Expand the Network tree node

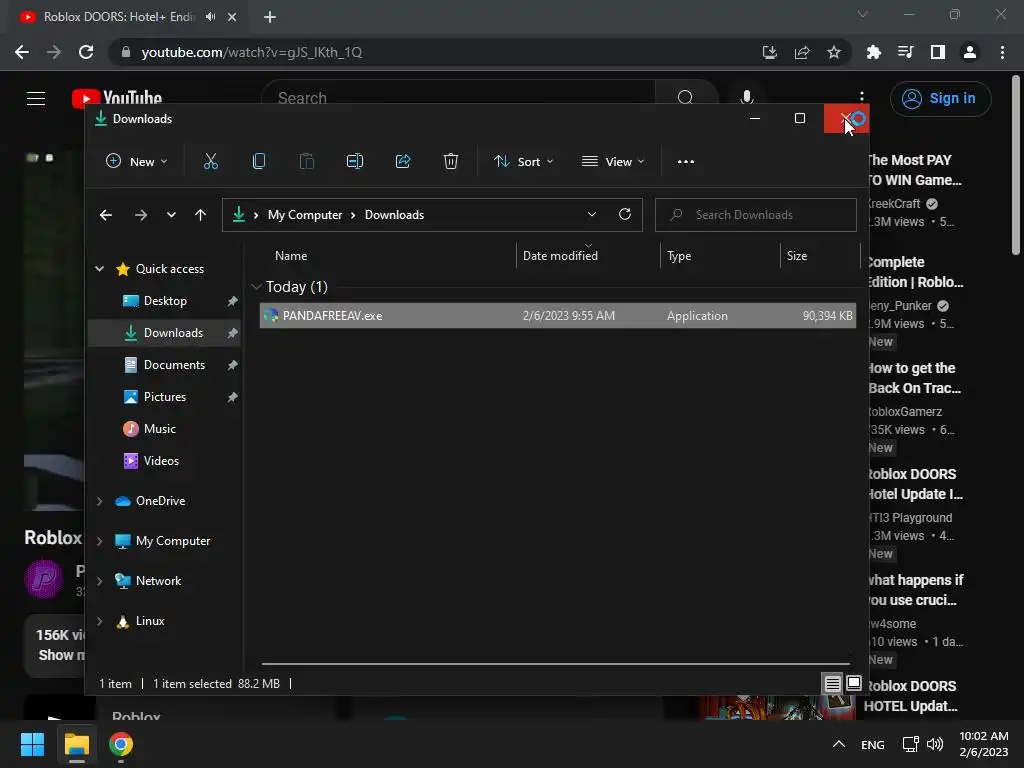coord(99,581)
